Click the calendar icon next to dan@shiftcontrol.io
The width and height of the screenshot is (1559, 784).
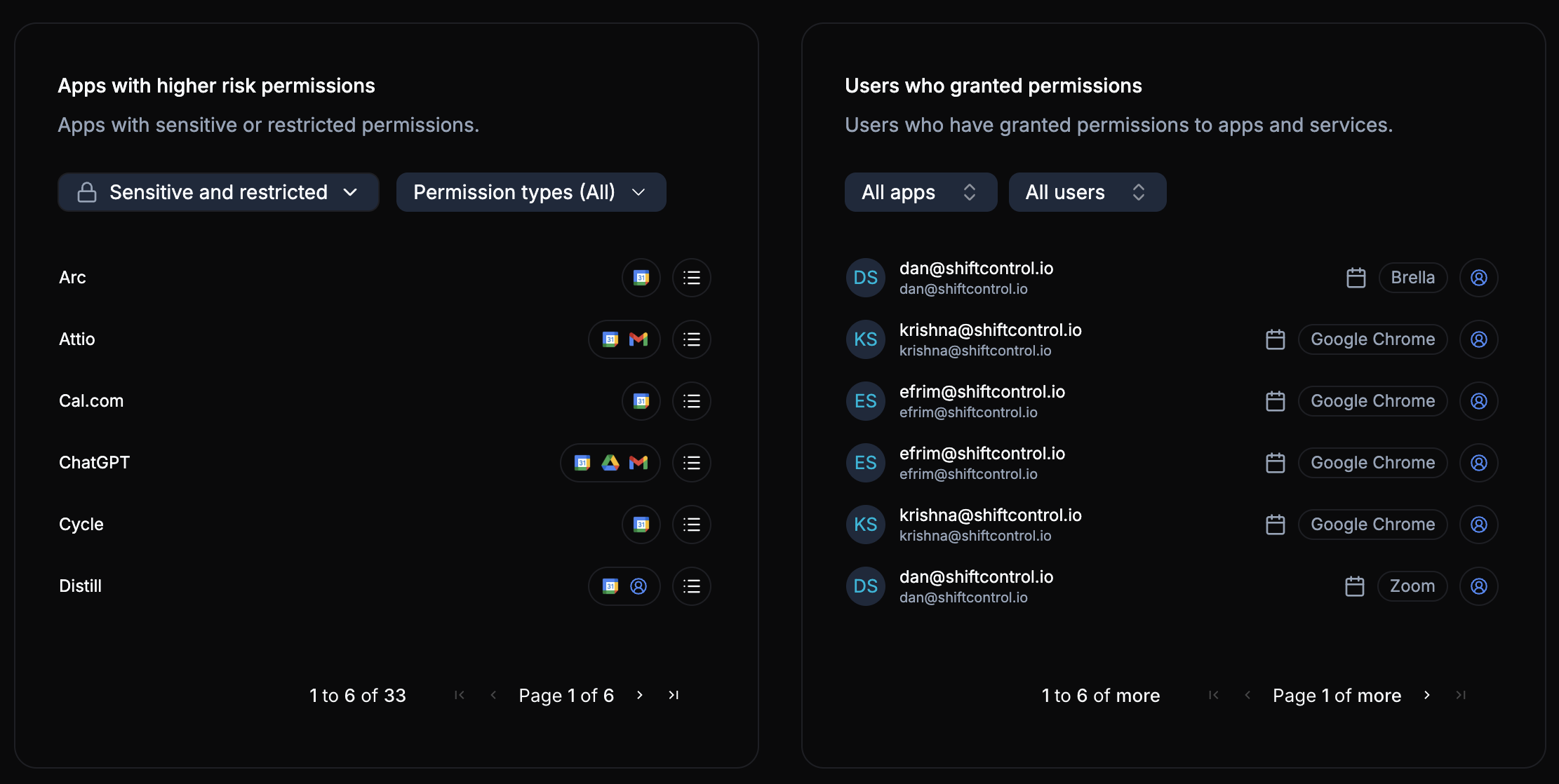(1356, 278)
